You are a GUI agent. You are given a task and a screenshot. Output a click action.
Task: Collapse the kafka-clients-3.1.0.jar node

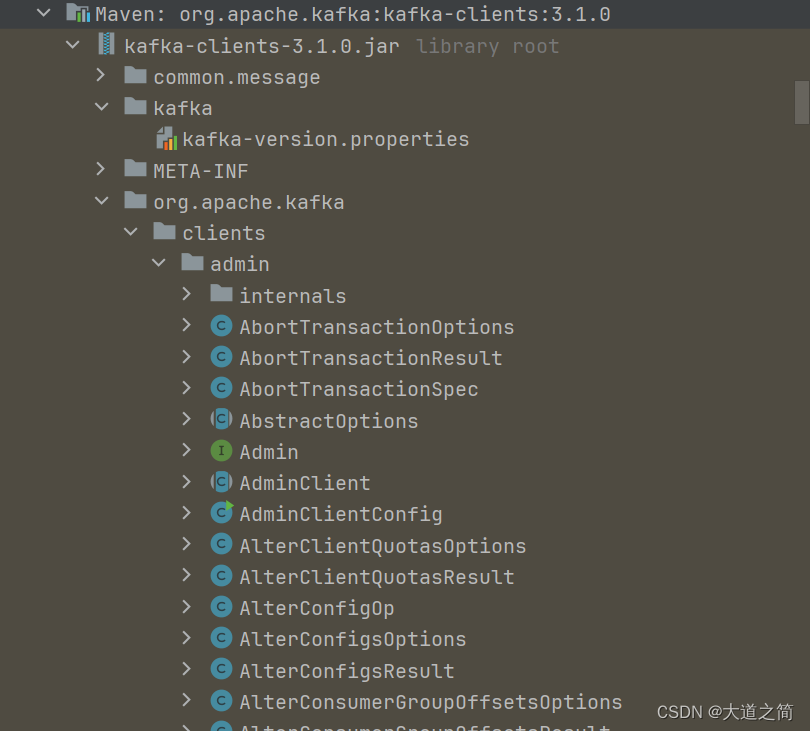tap(73, 44)
